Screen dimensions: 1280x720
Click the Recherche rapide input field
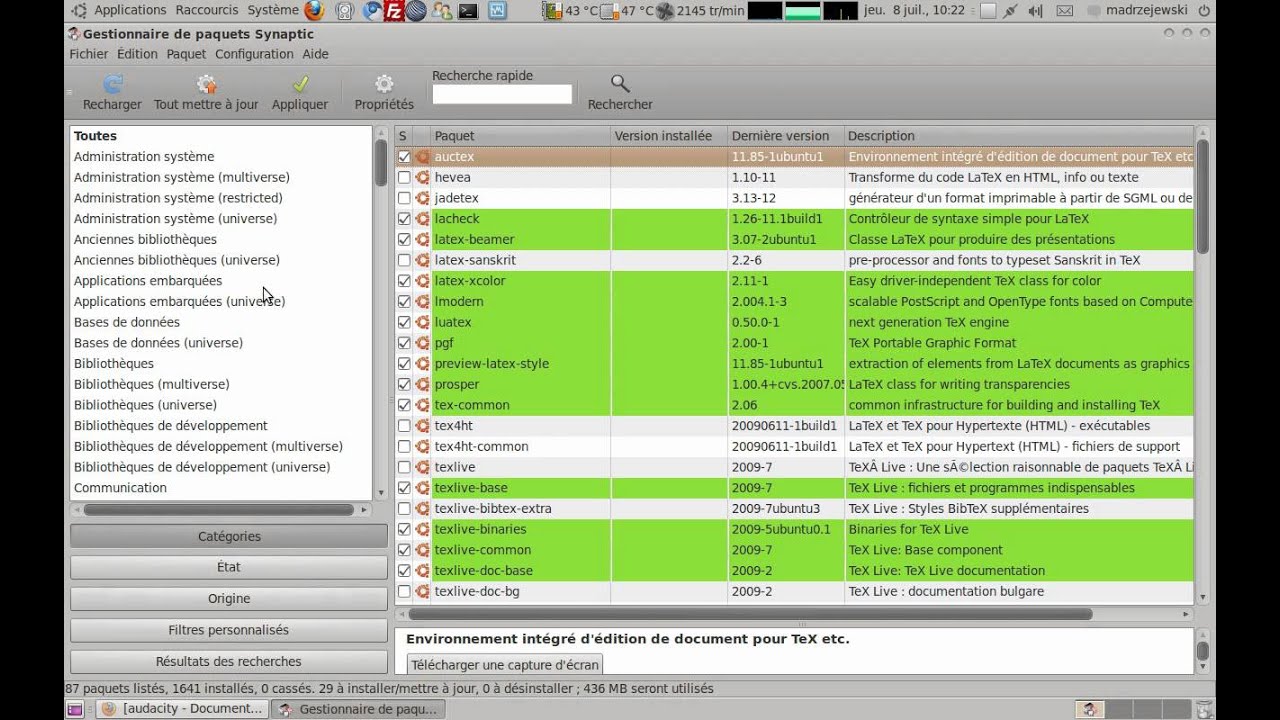[x=502, y=94]
